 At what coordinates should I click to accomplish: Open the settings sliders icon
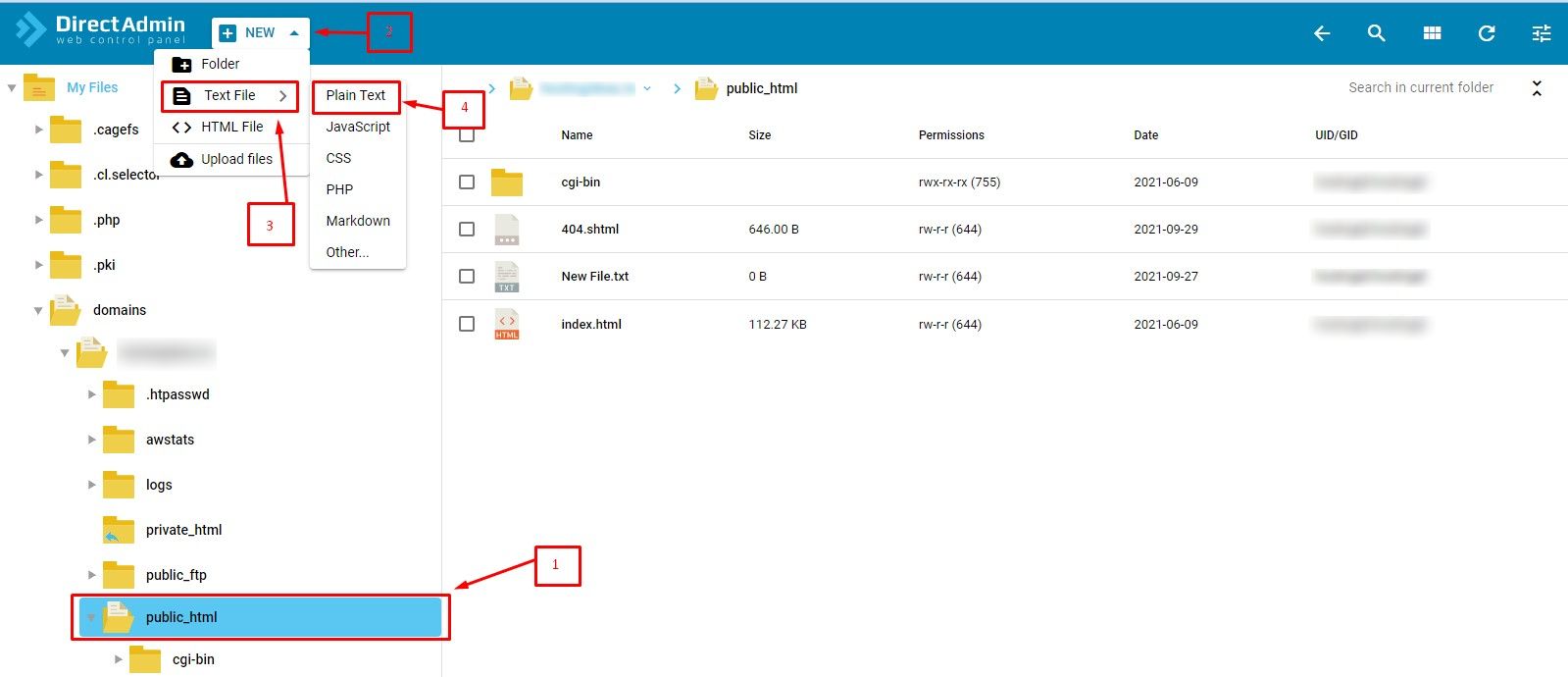click(x=1542, y=33)
